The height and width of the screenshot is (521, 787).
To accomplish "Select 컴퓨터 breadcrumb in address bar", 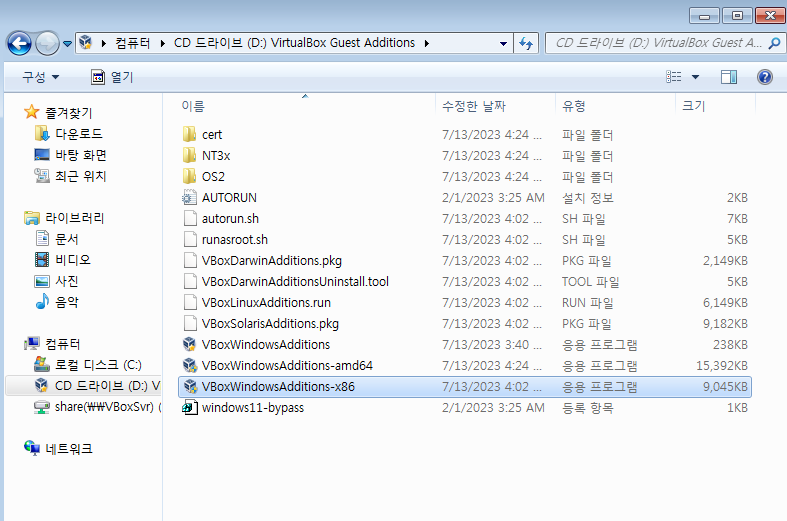I will tap(133, 43).
